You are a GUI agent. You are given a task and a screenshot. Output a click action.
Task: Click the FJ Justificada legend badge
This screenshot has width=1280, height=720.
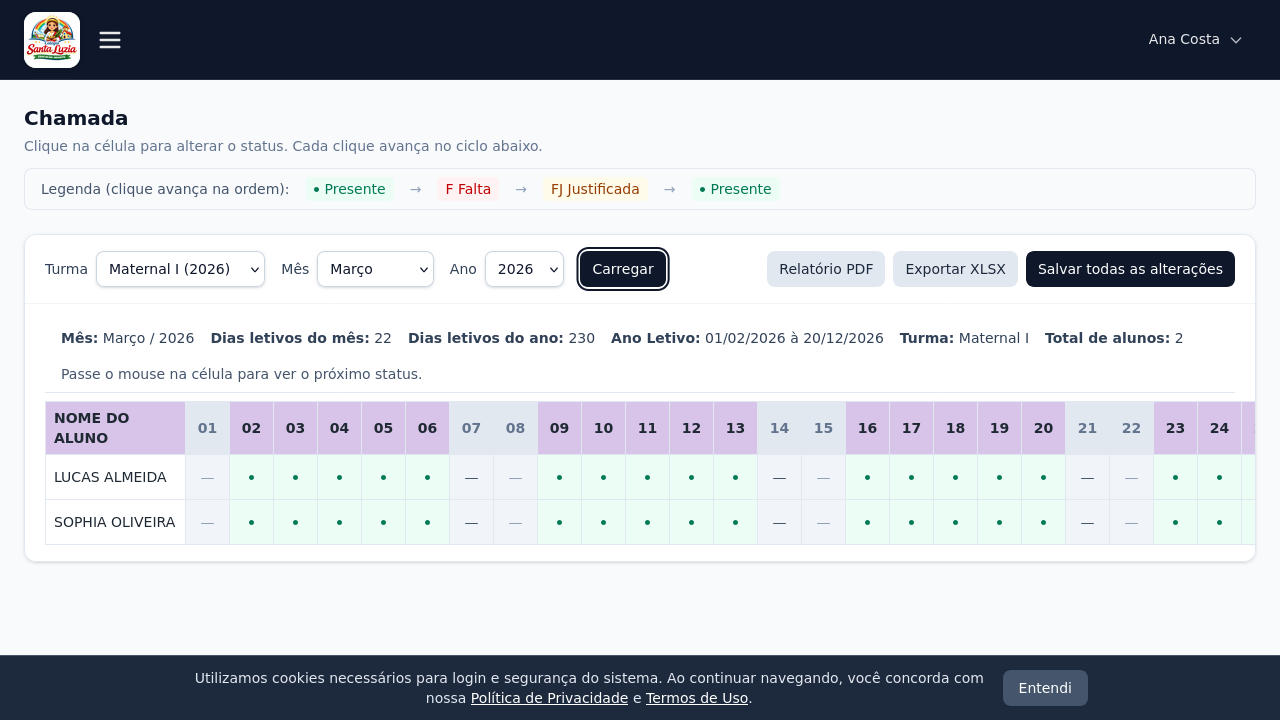[595, 189]
